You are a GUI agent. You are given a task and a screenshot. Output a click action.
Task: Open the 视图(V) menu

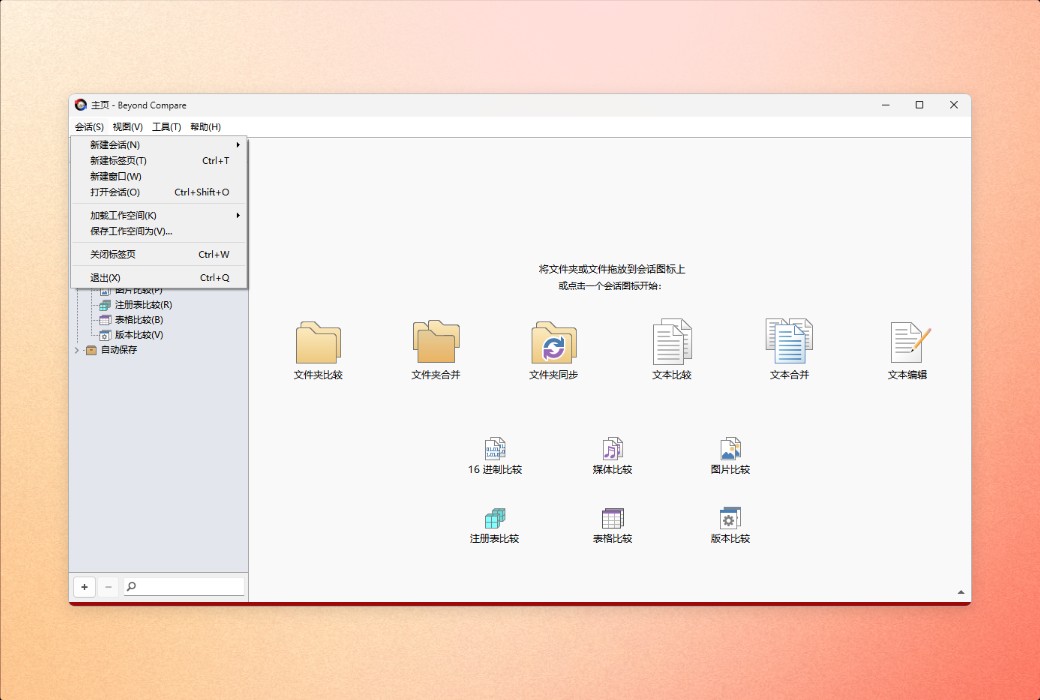[127, 127]
